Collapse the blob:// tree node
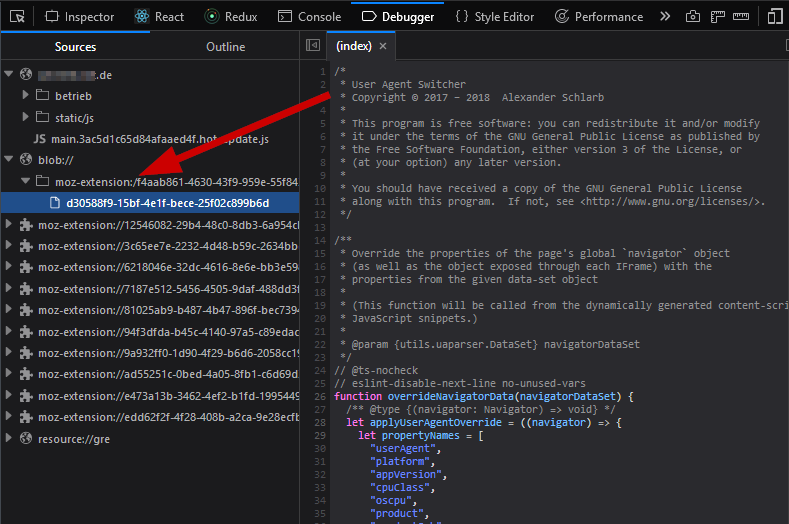 tap(9, 159)
